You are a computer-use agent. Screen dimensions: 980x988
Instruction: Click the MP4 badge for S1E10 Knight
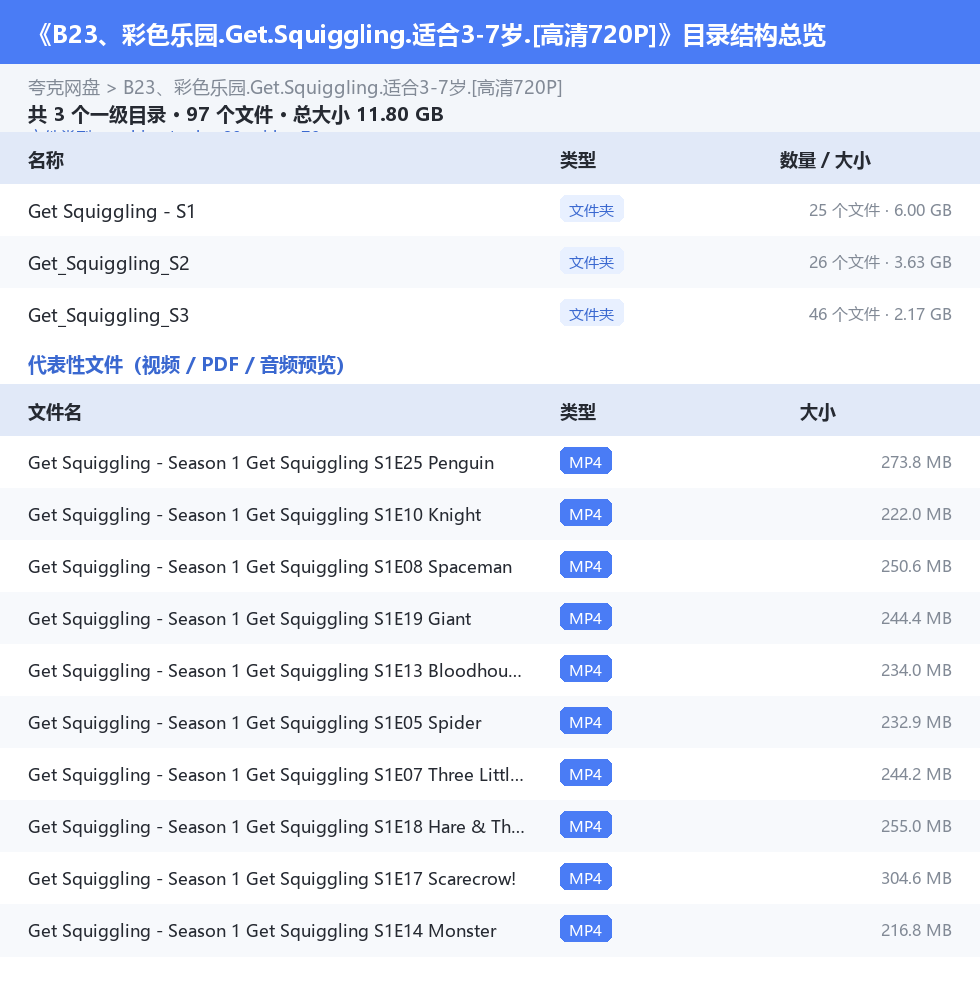pyautogui.click(x=585, y=514)
